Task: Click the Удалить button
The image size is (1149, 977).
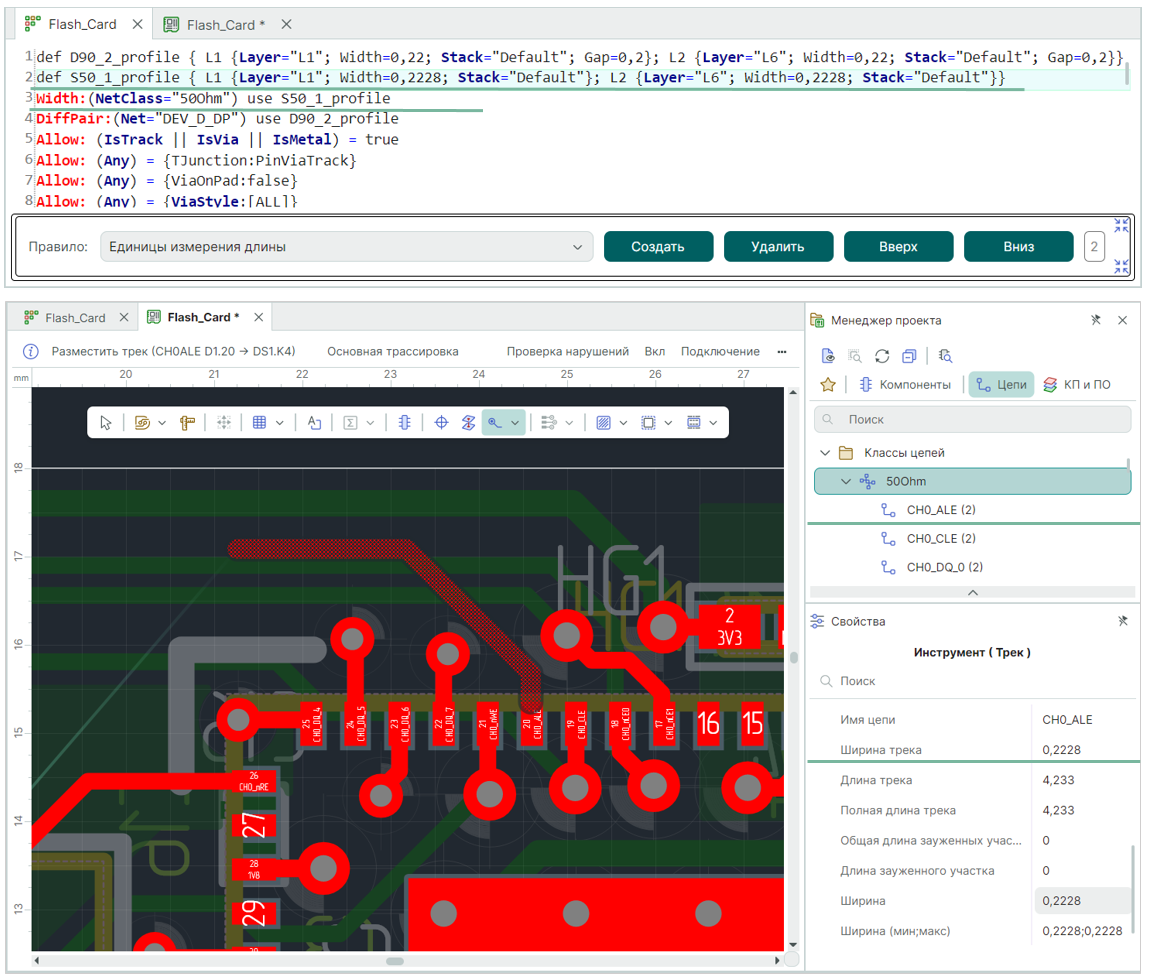Action: tap(778, 247)
